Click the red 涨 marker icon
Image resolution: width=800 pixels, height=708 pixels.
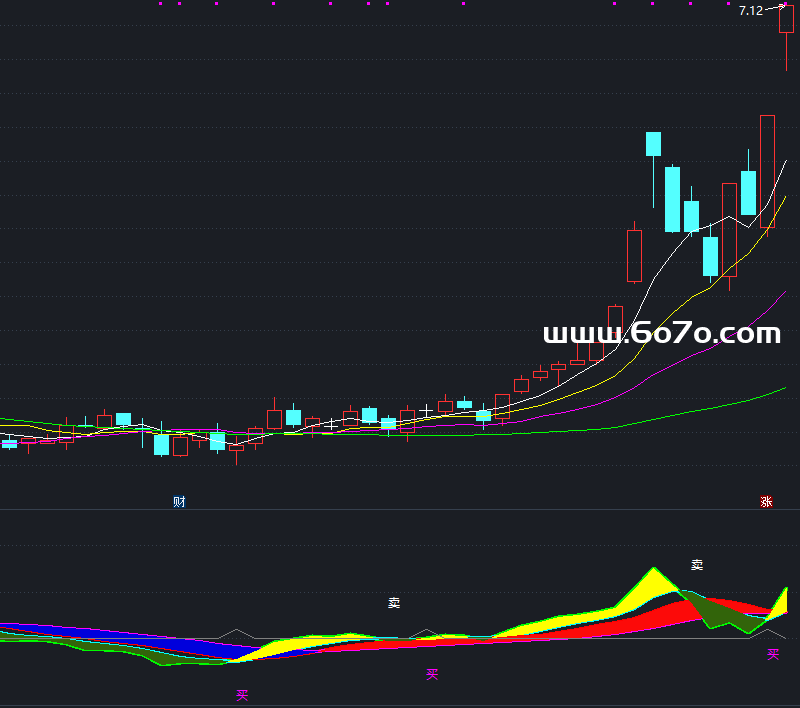pos(766,501)
